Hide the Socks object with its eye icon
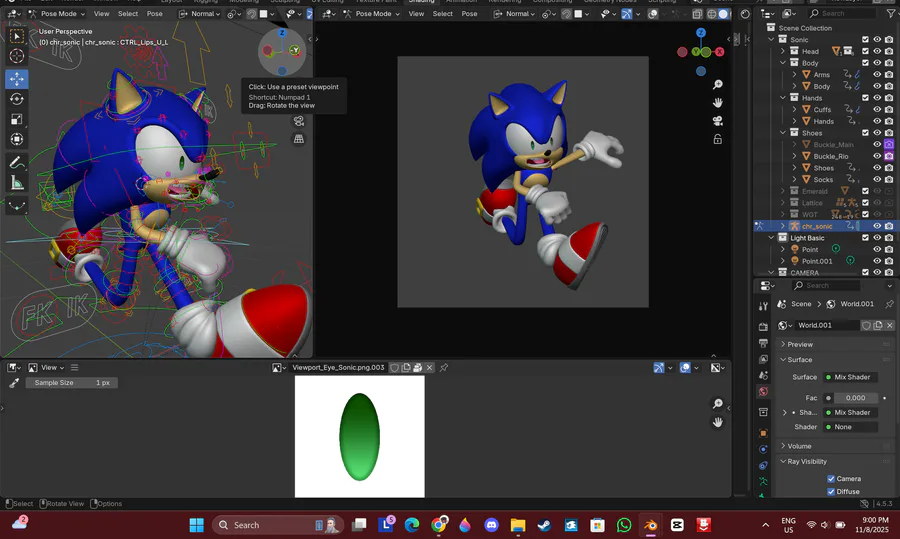Screen dimensions: 900x539 [x=877, y=180]
